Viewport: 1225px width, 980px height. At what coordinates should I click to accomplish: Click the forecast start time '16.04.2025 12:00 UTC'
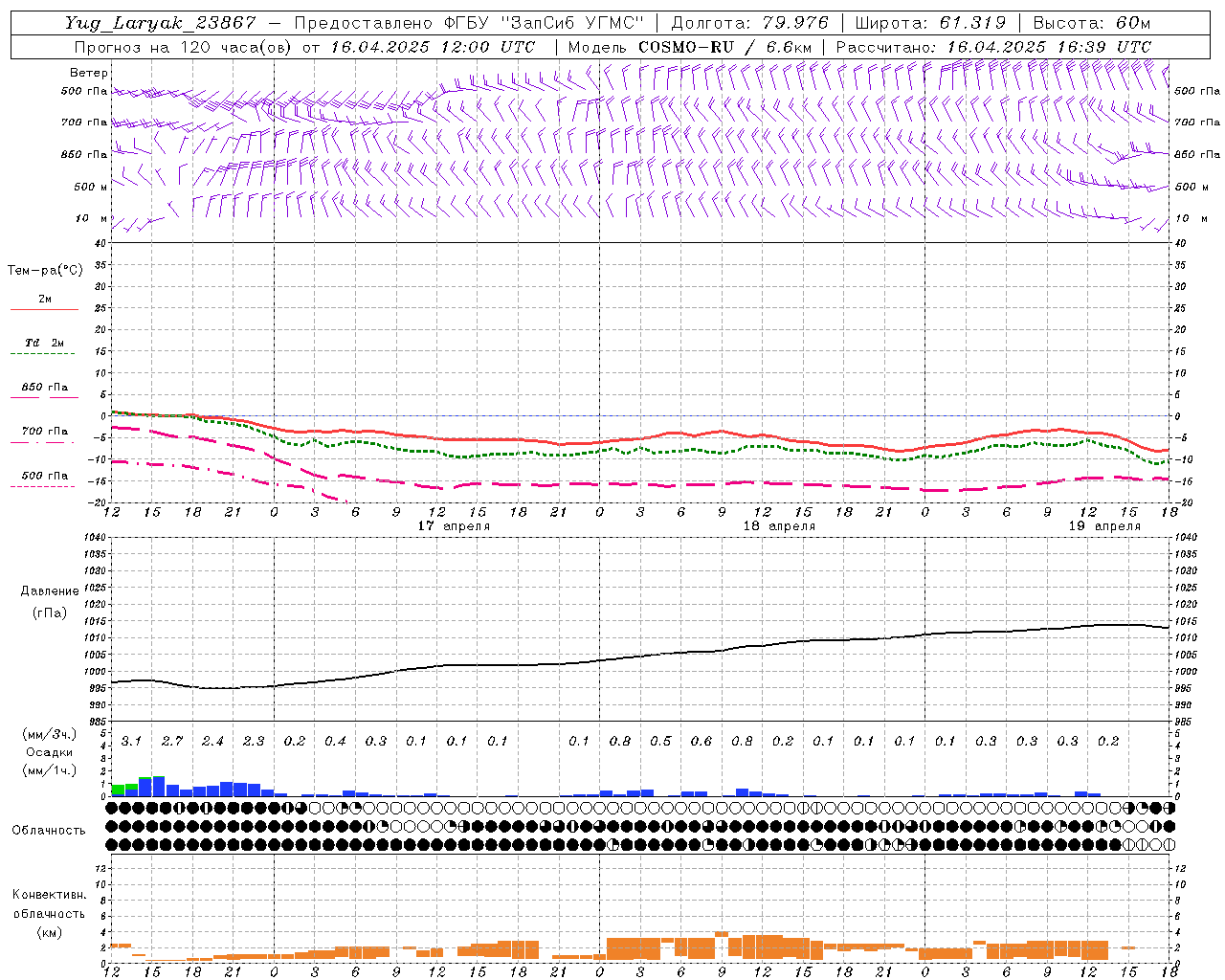tap(433, 47)
